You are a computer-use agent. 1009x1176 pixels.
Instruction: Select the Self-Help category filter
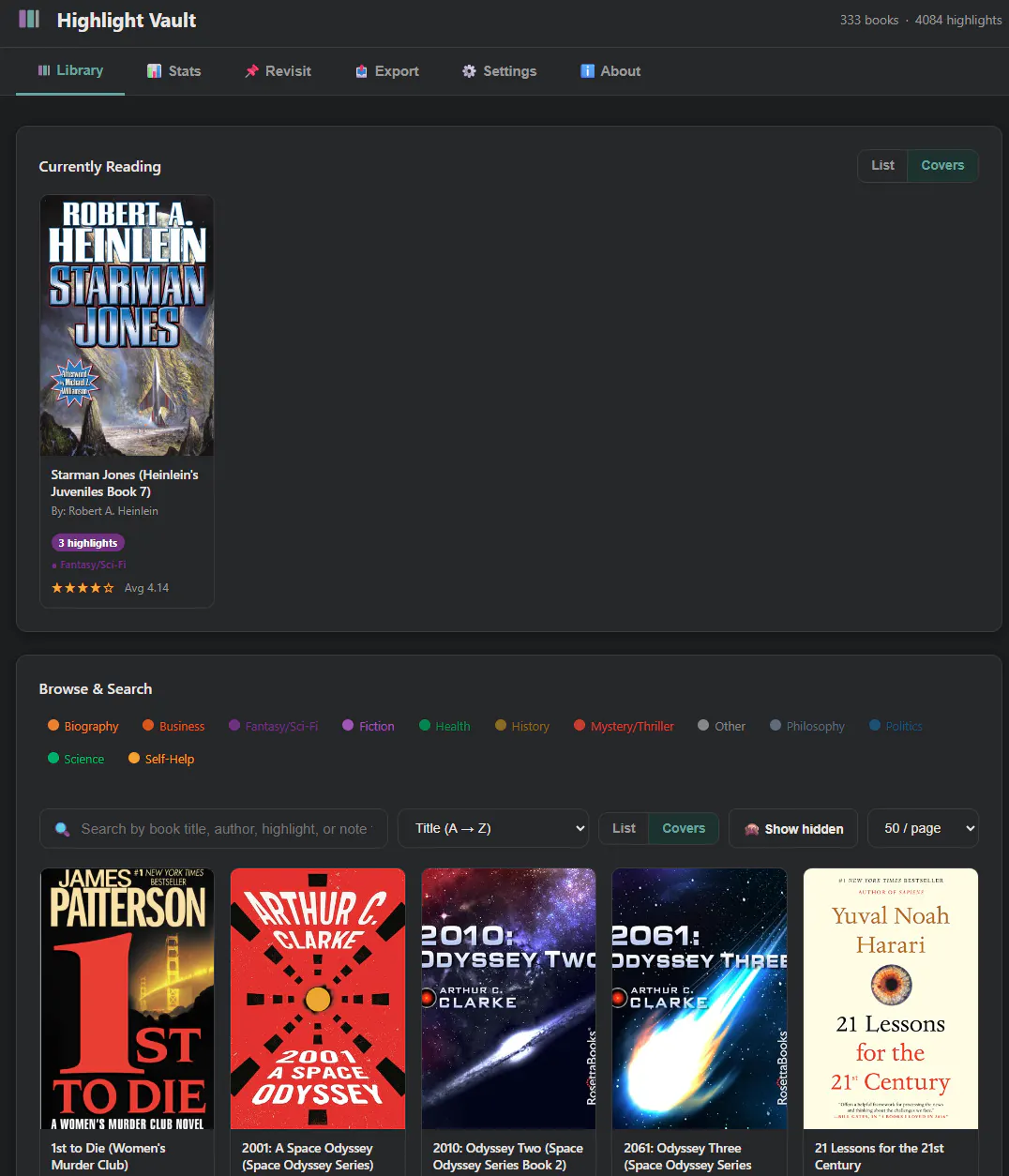click(161, 759)
